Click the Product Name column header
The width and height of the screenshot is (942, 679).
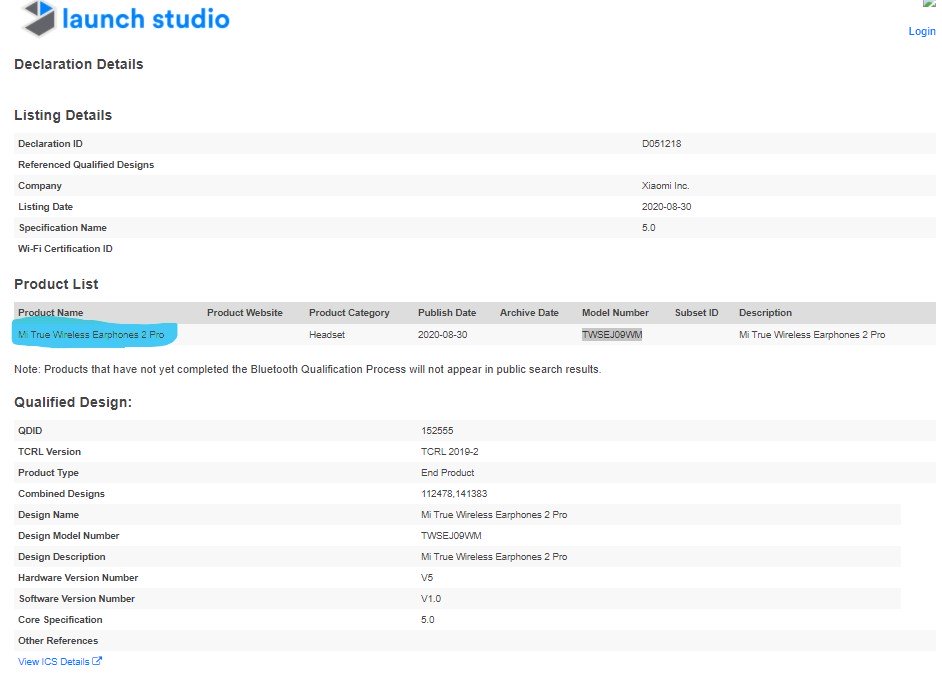[x=50, y=313]
